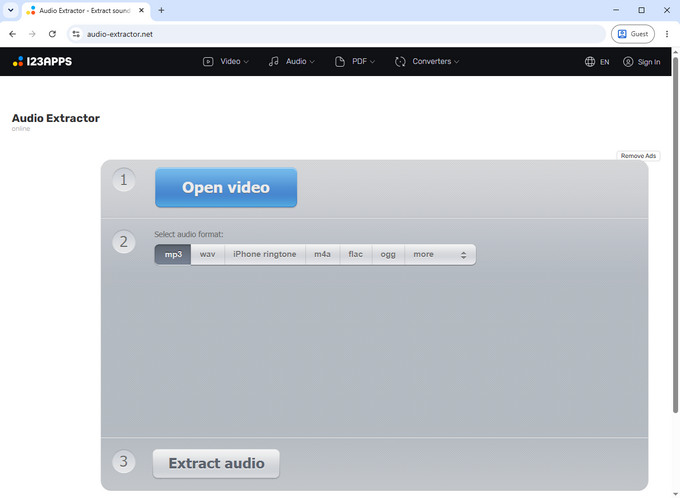
Task: Click the Audio Extractor page heading
Action: pyautogui.click(x=56, y=118)
